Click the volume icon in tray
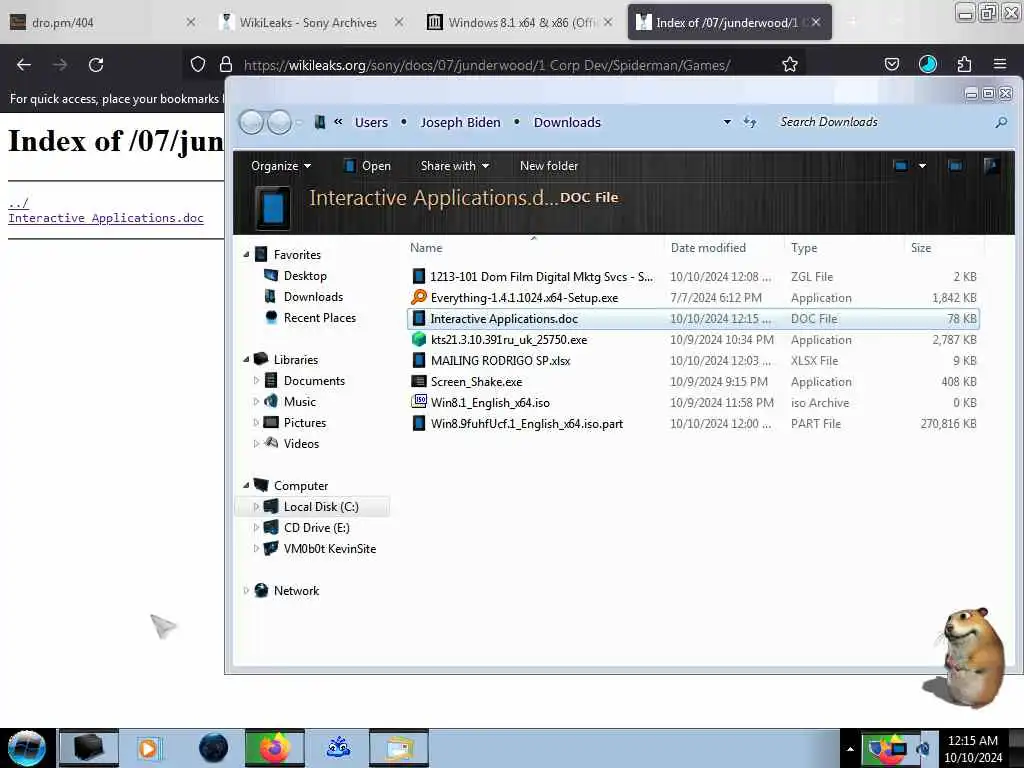1024x768 pixels. point(924,749)
